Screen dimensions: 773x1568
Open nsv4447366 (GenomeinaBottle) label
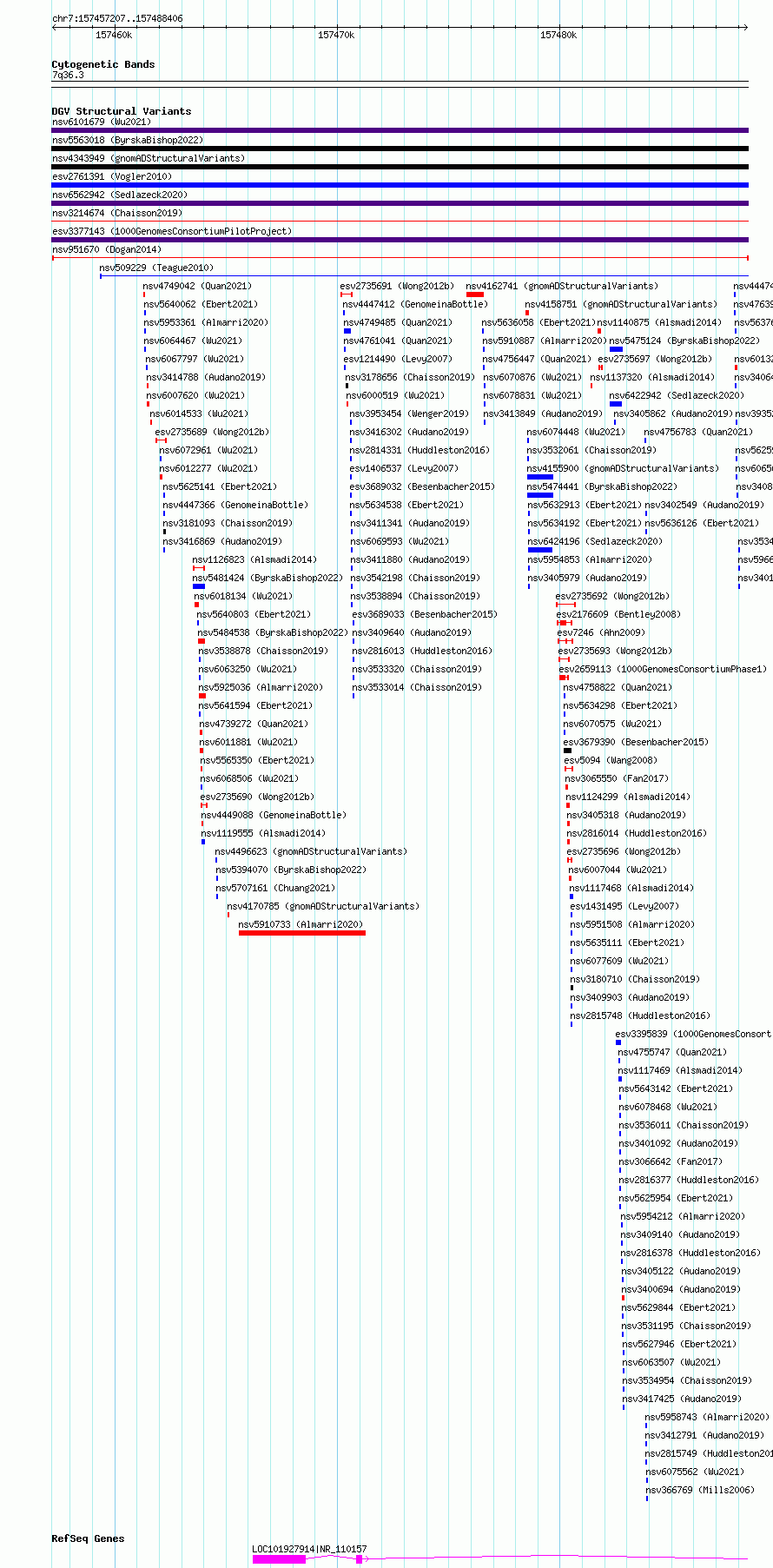pyautogui.click(x=235, y=505)
